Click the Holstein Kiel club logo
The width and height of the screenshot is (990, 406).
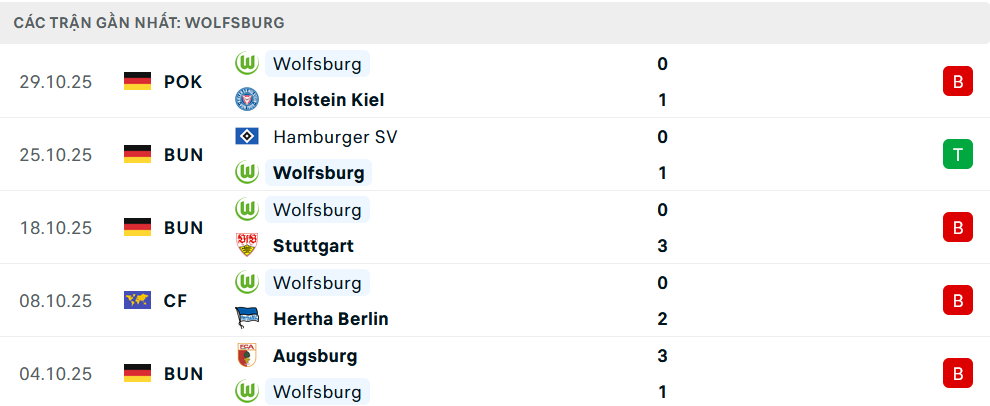pos(246,100)
